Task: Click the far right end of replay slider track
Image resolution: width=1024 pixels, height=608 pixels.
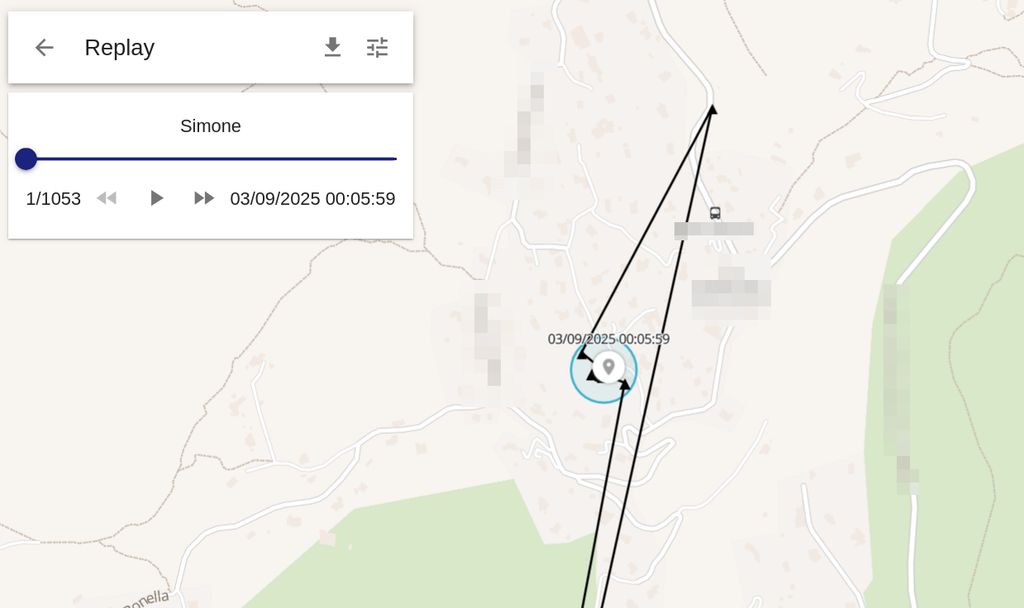Action: (395, 159)
